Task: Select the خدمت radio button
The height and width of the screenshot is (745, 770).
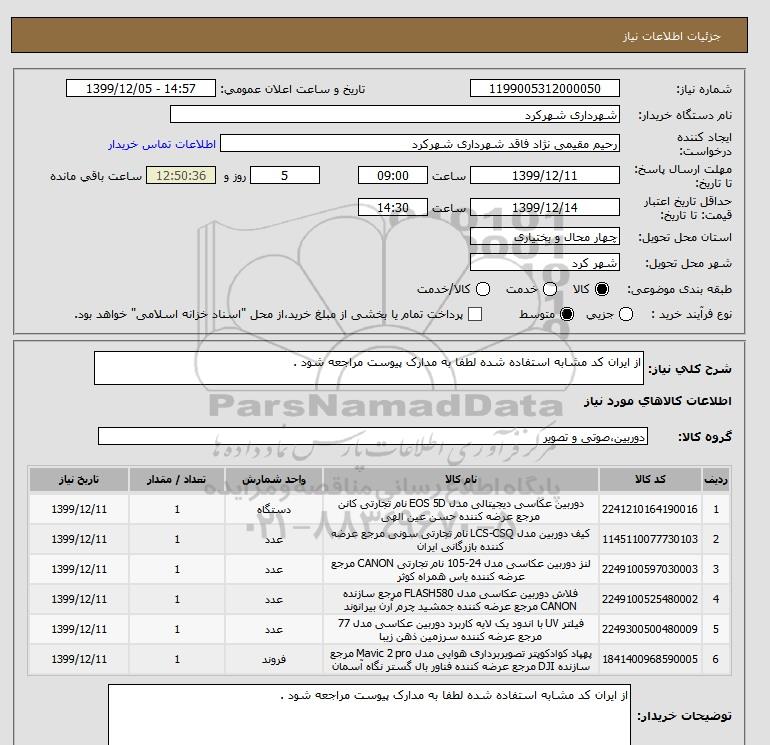Action: tap(550, 289)
